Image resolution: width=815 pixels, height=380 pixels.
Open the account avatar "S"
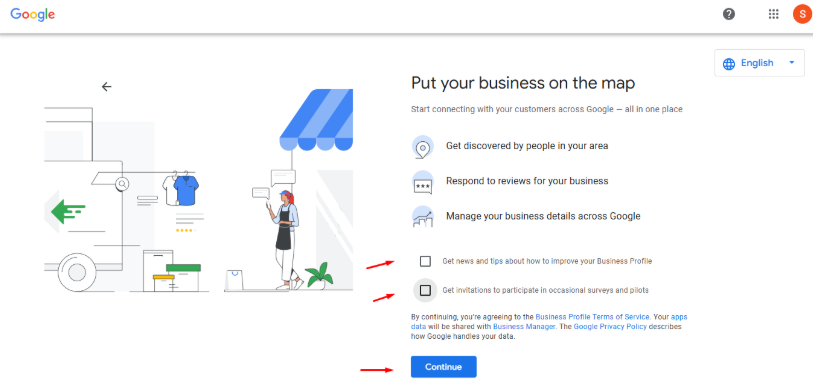click(802, 14)
